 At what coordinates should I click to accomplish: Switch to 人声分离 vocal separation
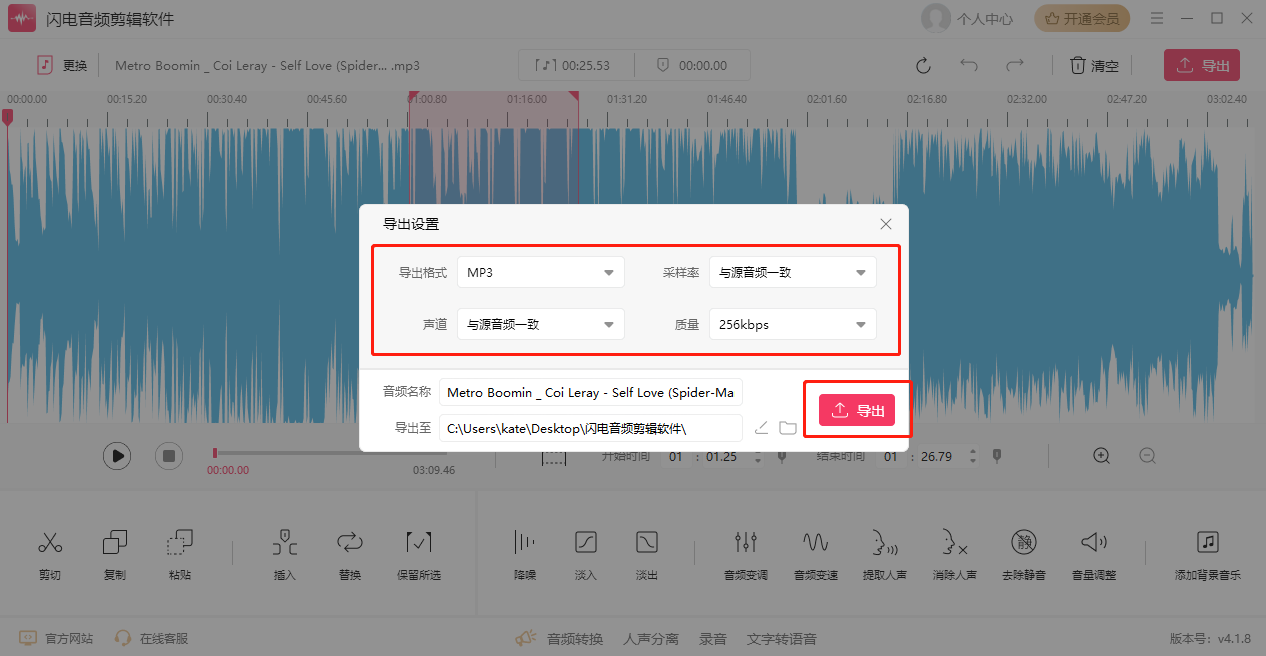coord(651,638)
